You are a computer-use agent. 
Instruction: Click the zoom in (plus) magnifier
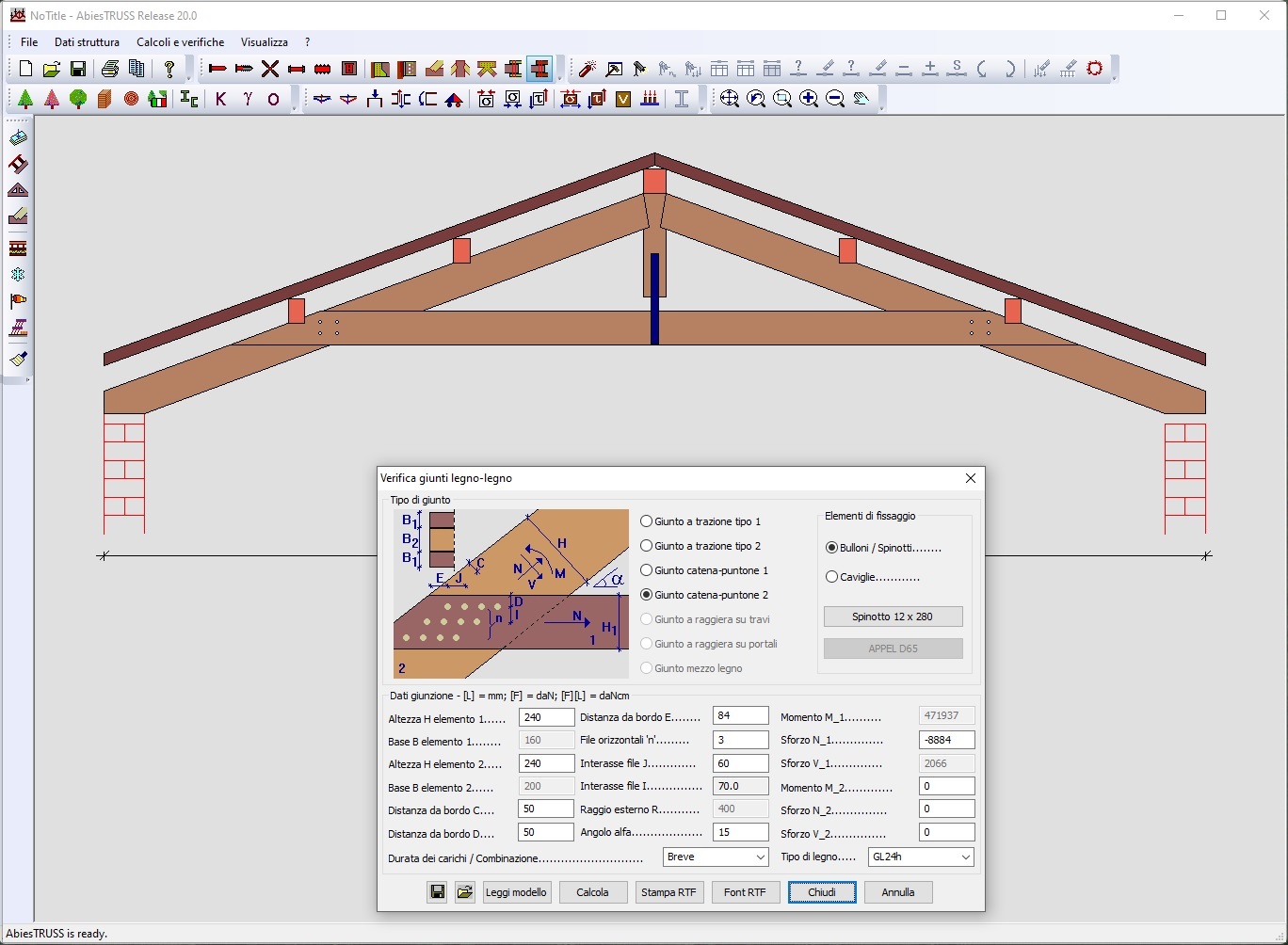tap(809, 99)
